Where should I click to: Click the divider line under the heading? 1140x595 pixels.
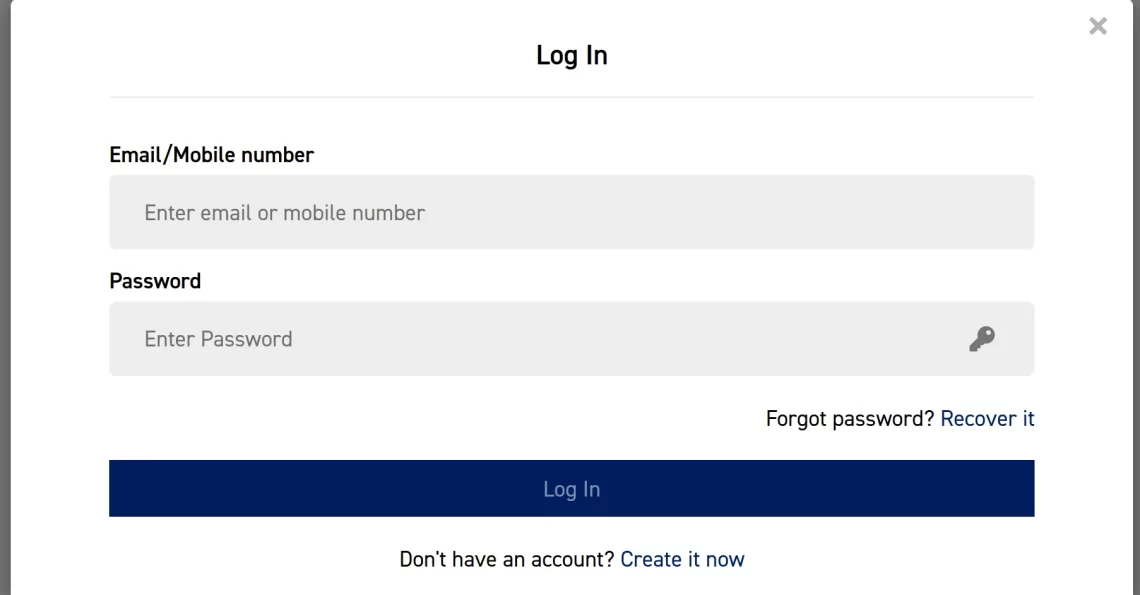pos(571,97)
